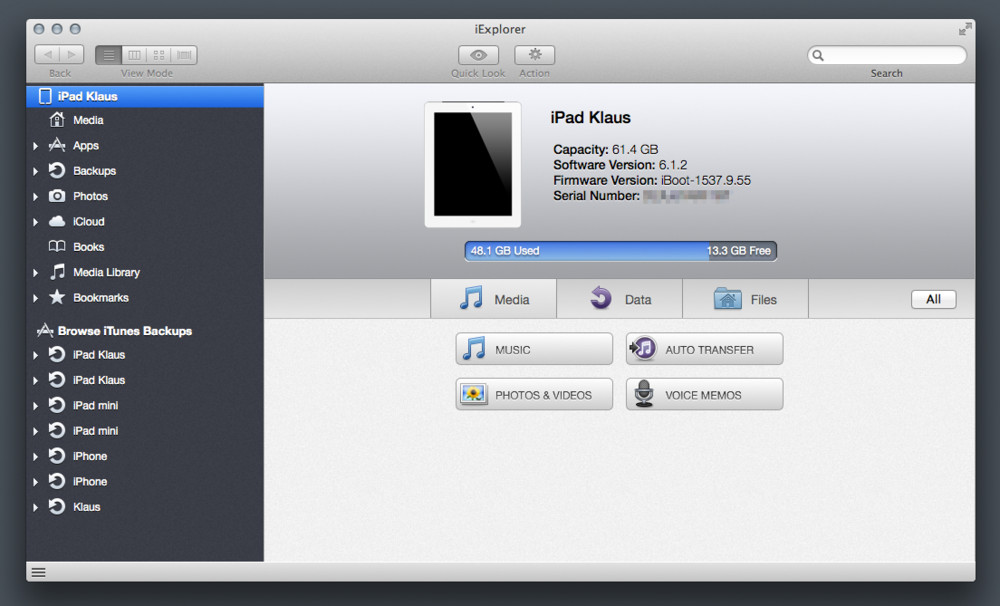Go forward using the right arrow button
Image resolution: width=1000 pixels, height=606 pixels.
(71, 55)
